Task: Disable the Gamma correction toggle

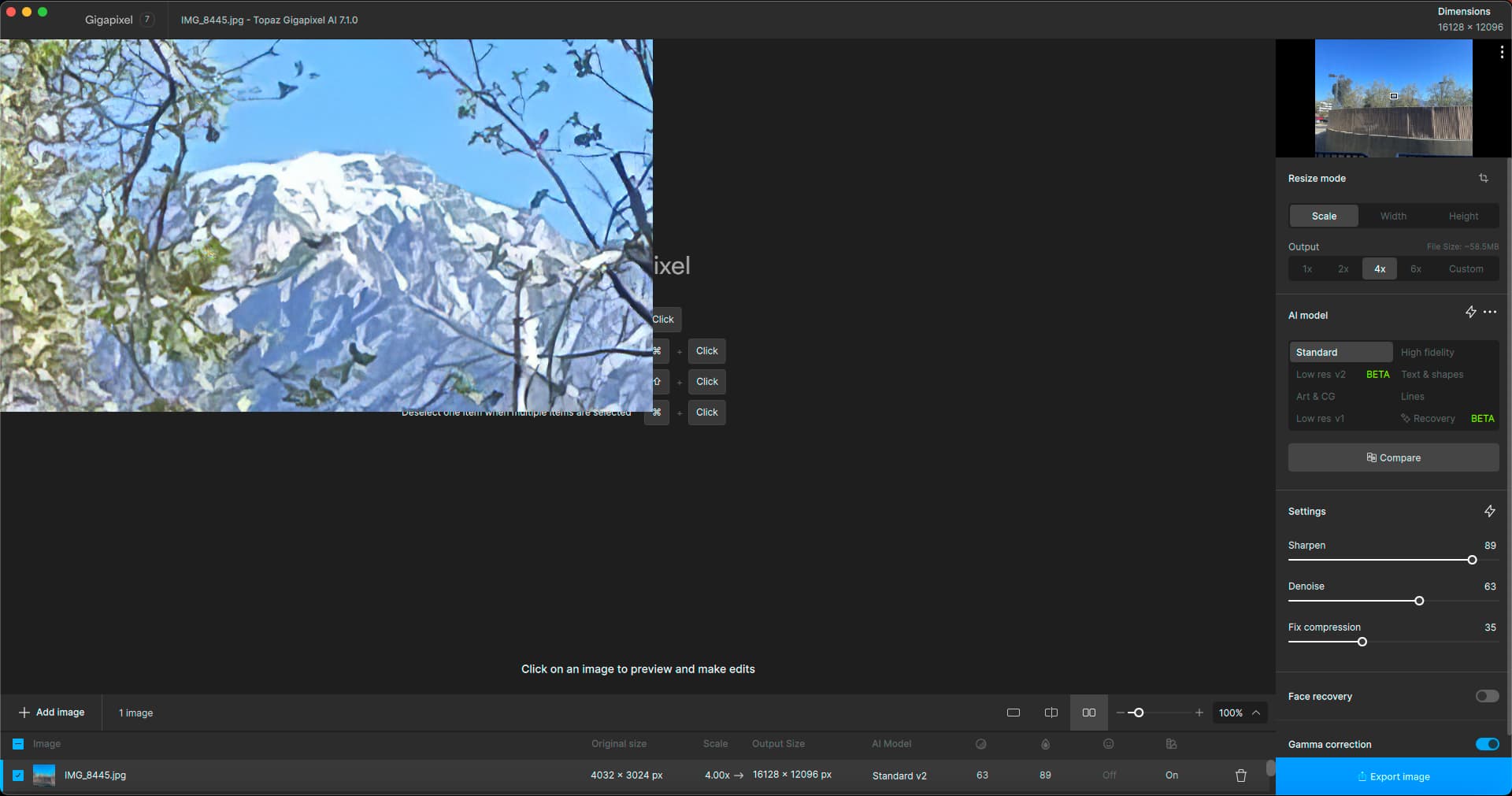Action: [1487, 744]
